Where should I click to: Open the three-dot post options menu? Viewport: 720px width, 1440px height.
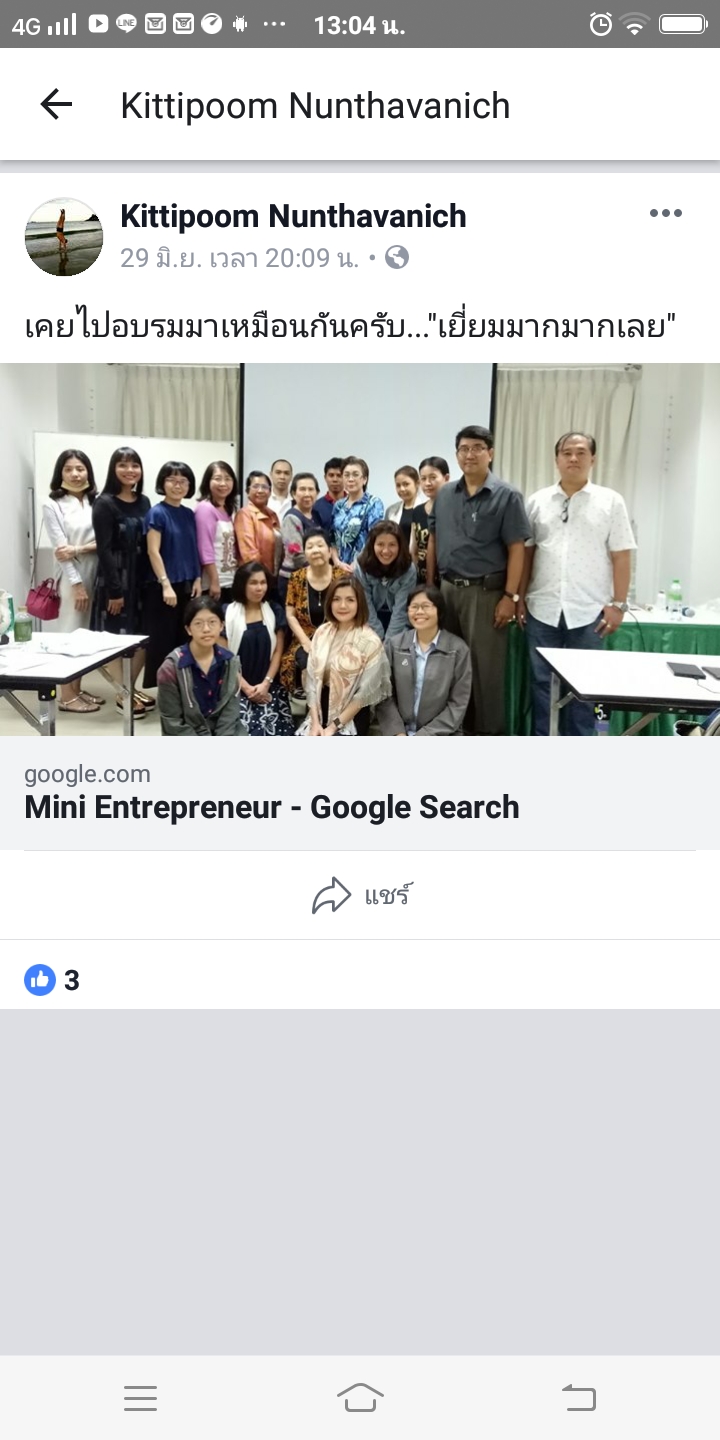pos(666,213)
